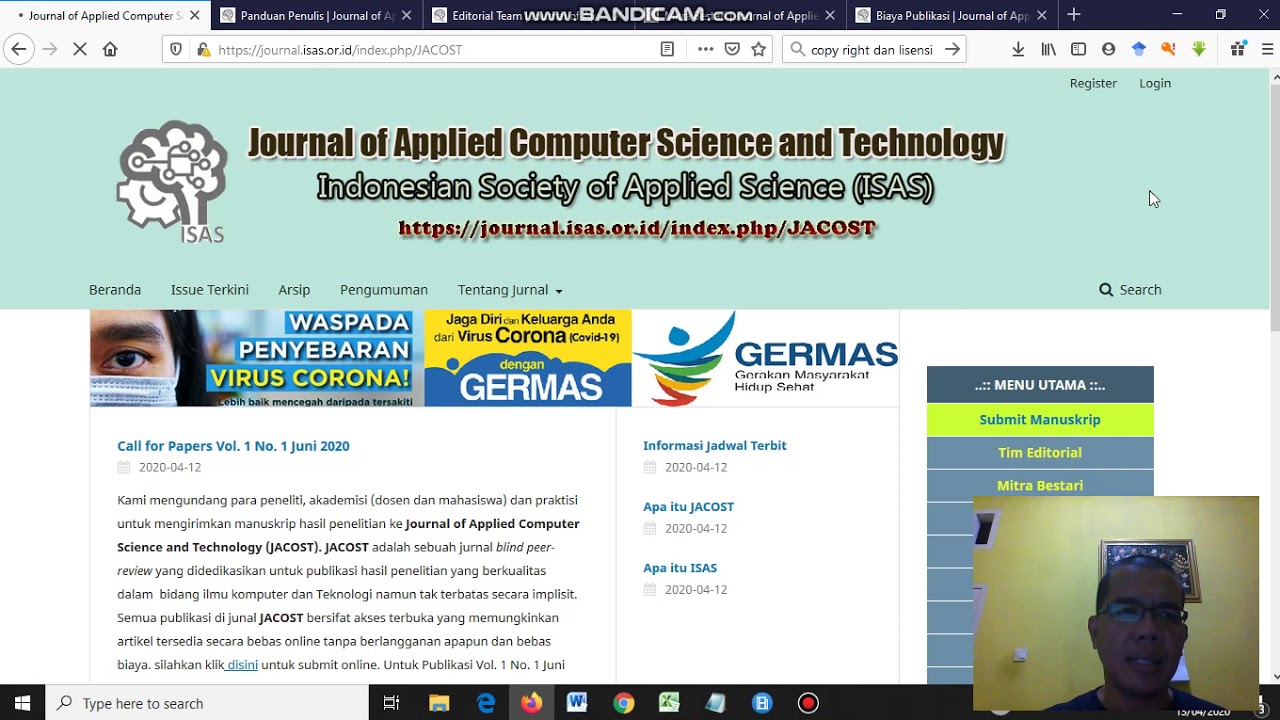Open Microsoft Edge from the taskbar
Image resolution: width=1280 pixels, height=720 pixels.
tap(485, 703)
